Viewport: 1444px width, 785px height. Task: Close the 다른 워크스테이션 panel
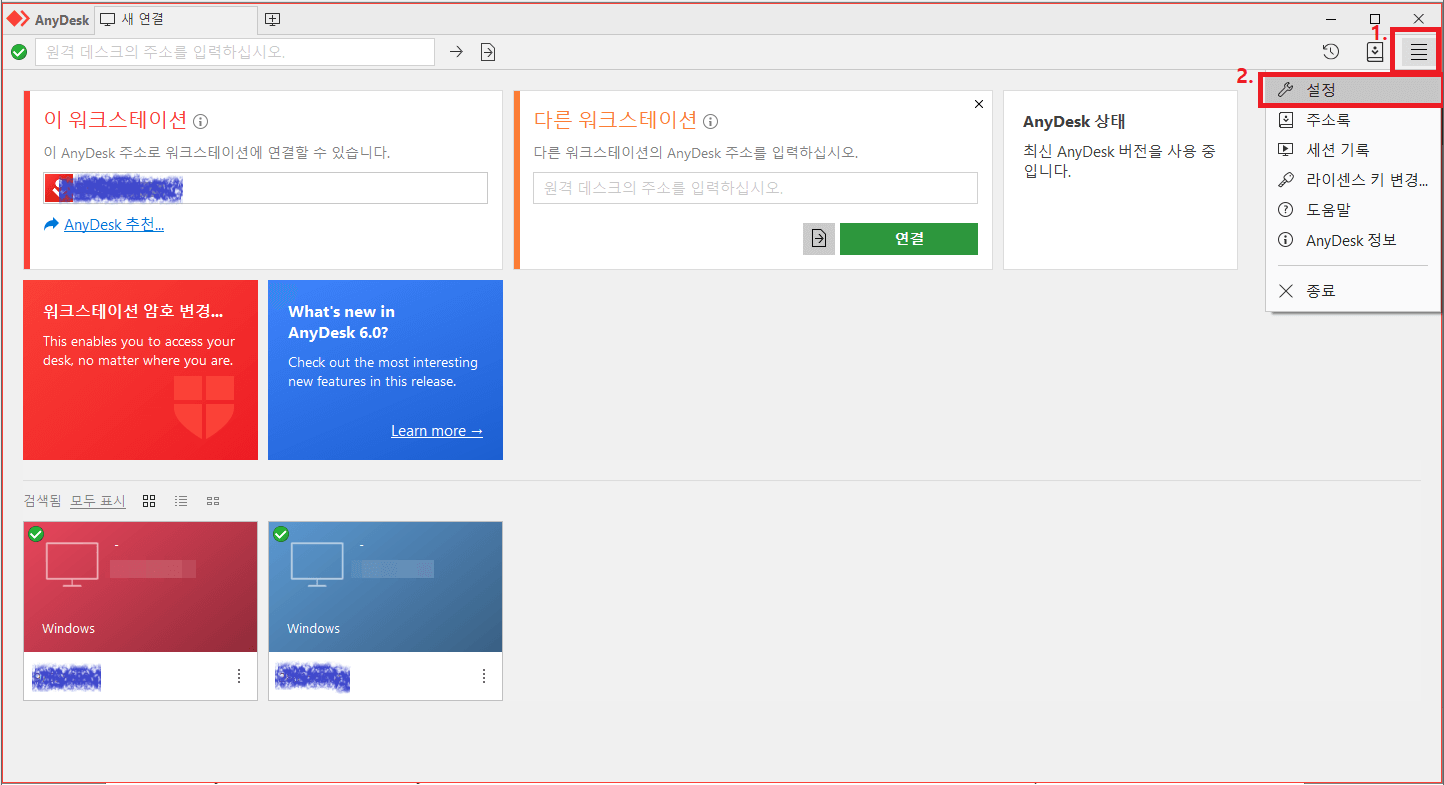979,104
